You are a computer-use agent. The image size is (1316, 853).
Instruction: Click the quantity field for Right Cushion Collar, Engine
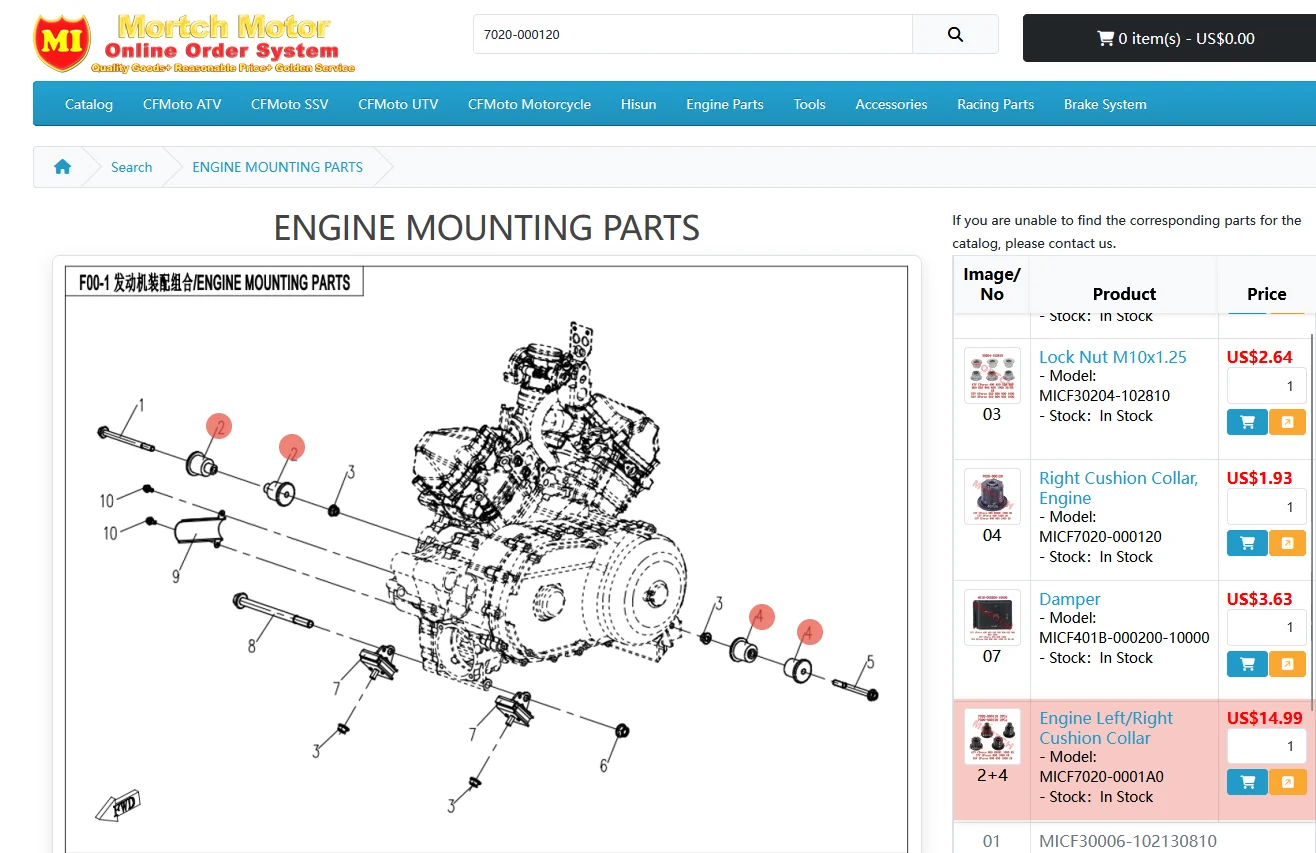(x=1266, y=507)
